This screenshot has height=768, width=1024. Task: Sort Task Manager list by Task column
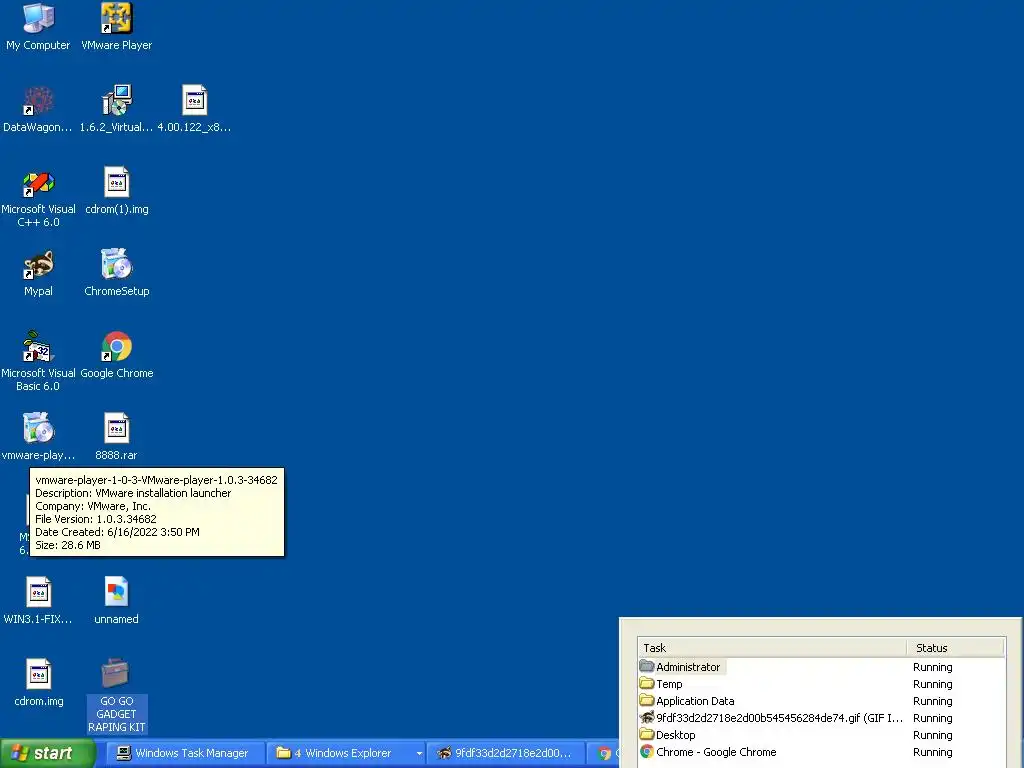(x=772, y=648)
